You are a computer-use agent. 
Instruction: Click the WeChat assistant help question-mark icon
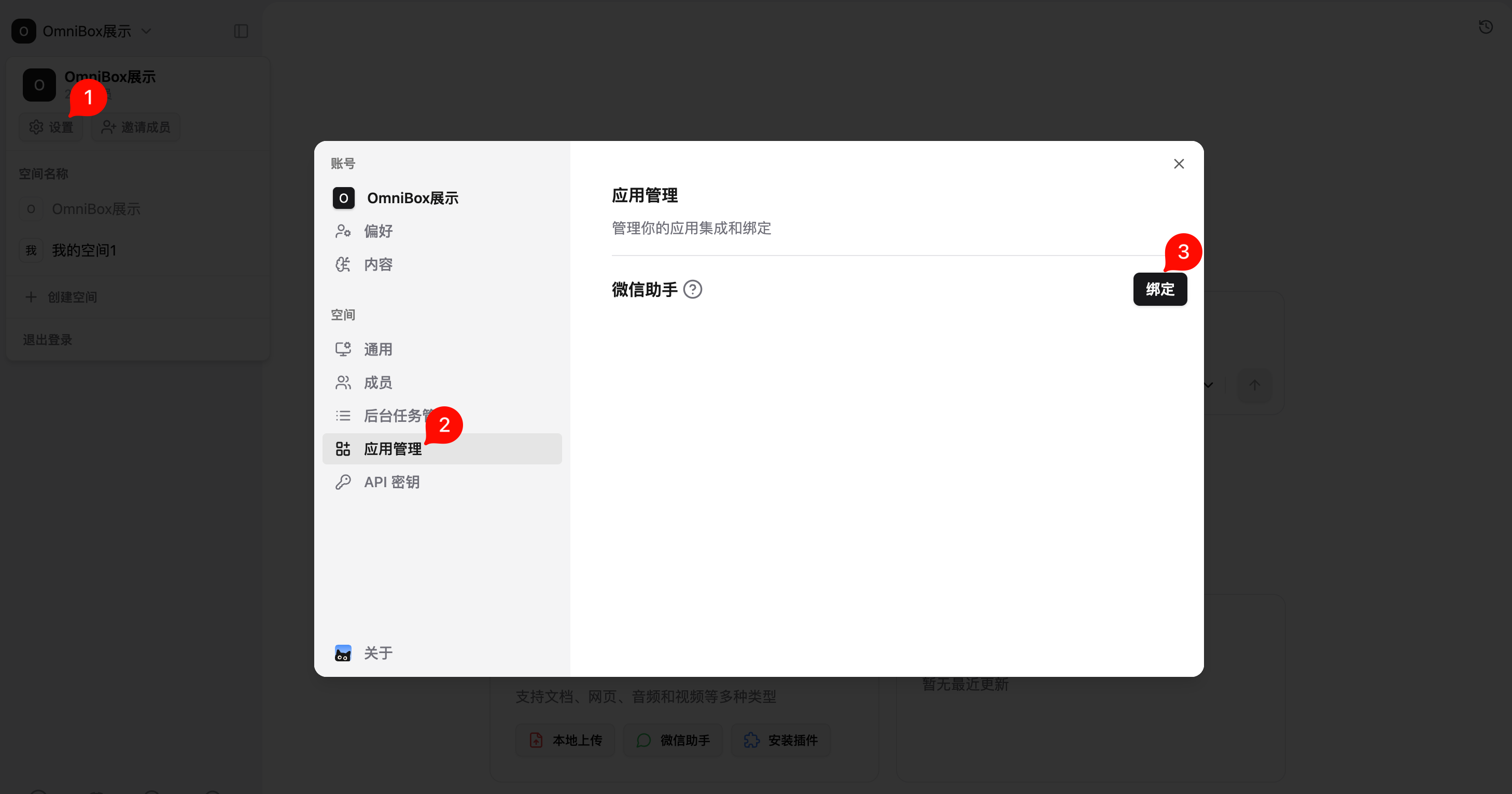(693, 289)
